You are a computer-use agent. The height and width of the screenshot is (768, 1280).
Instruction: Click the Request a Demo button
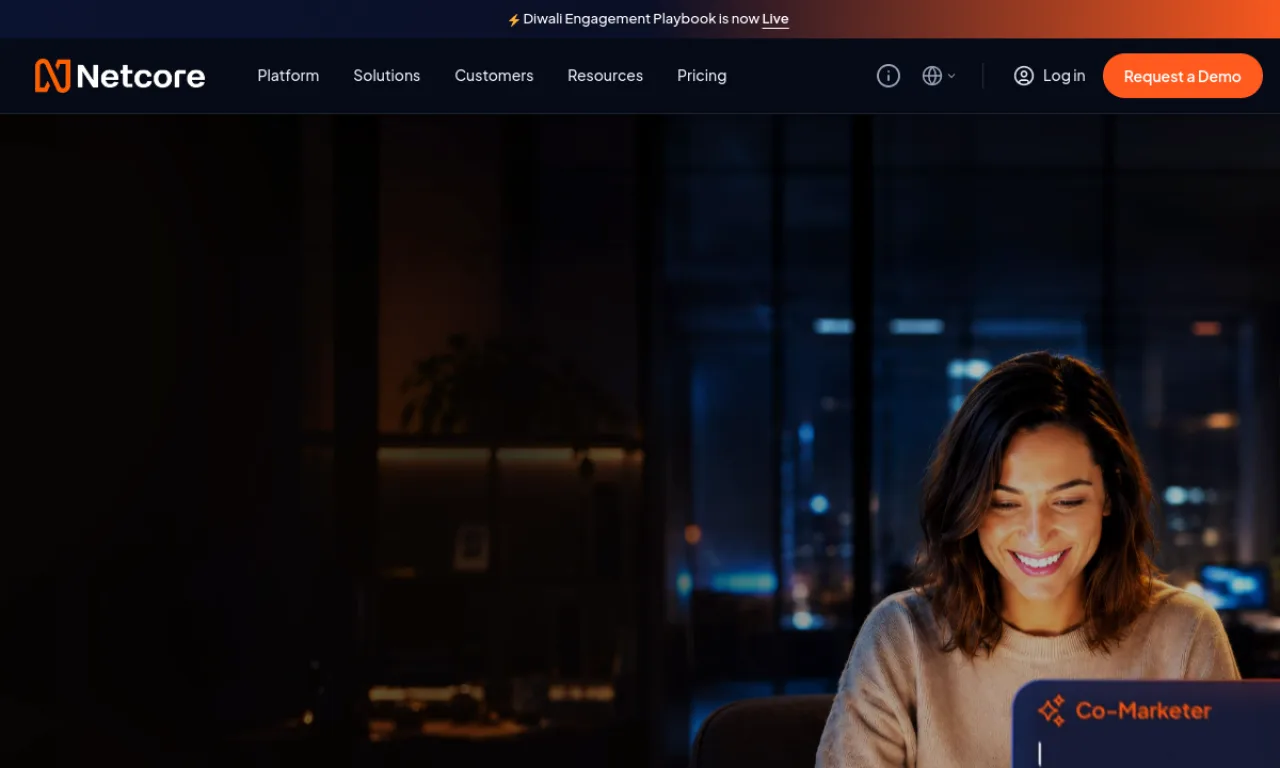click(x=1182, y=76)
